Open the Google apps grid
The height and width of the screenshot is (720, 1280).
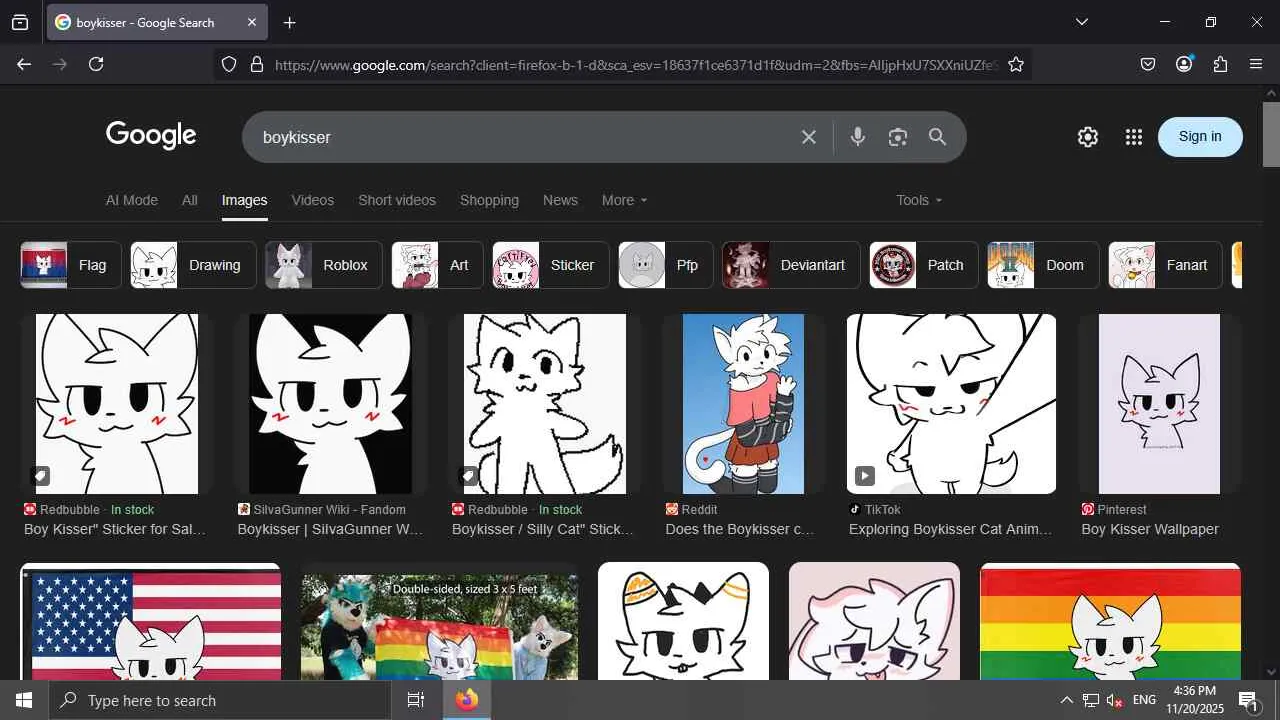[x=1133, y=137]
